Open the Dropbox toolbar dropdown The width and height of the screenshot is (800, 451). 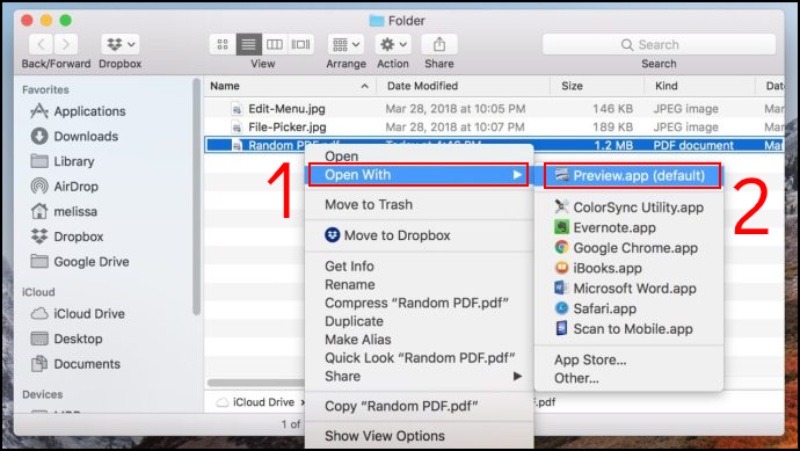(120, 45)
